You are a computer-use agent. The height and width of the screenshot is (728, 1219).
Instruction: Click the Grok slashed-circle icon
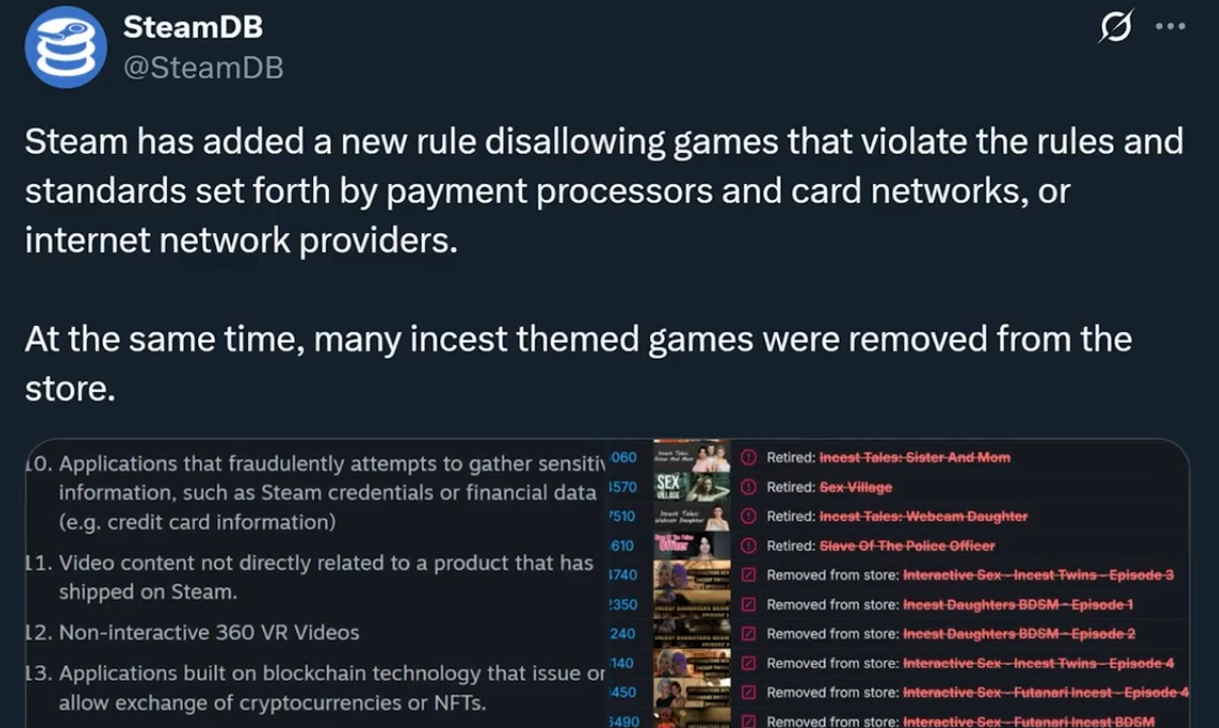coord(1115,28)
